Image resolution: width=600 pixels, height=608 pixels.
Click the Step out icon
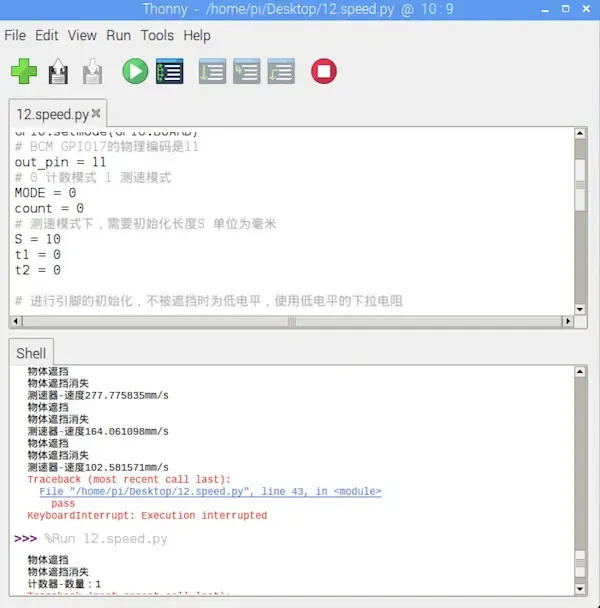pyautogui.click(x=281, y=71)
